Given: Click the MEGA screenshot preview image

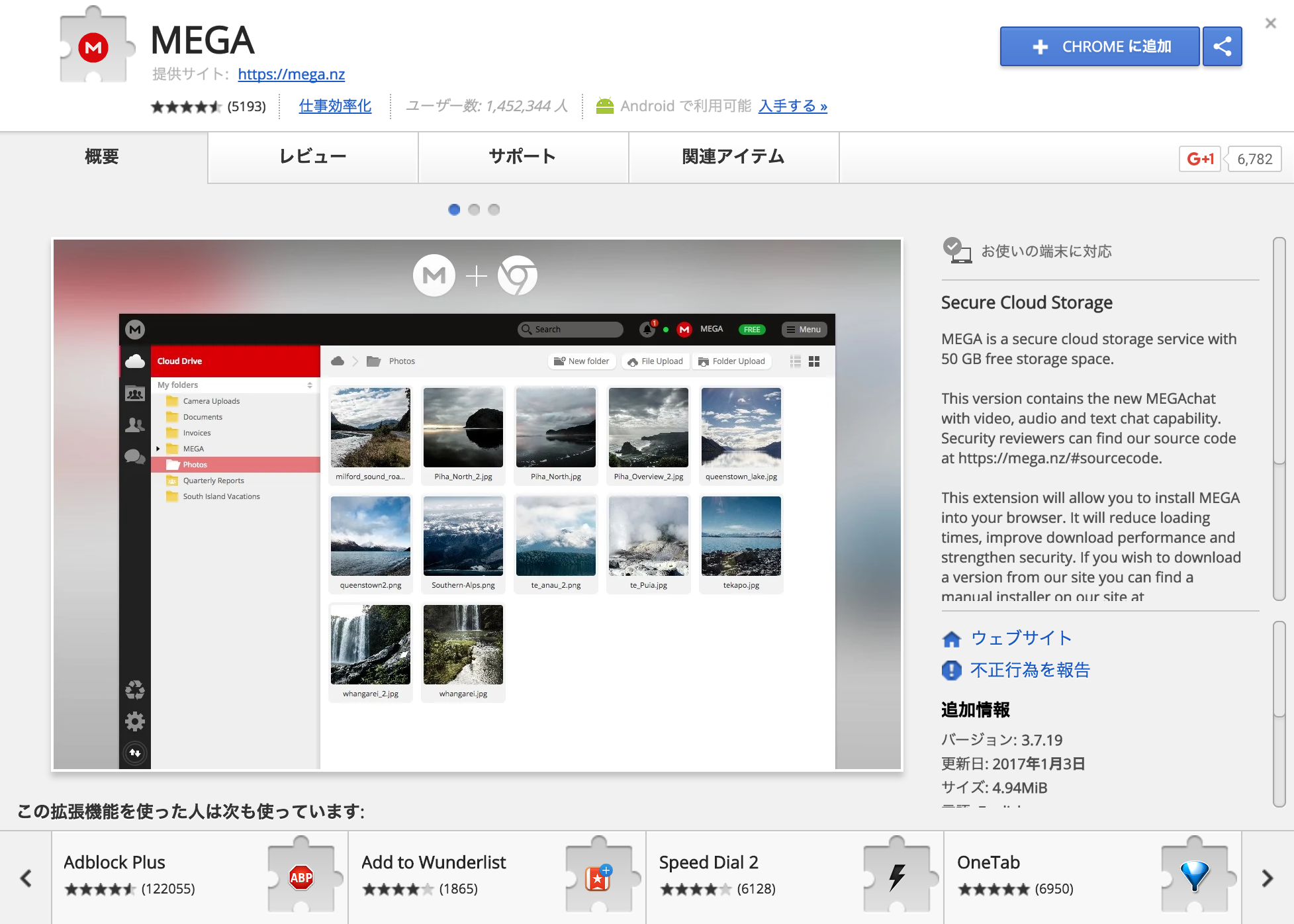Looking at the screenshot, I should [x=477, y=504].
